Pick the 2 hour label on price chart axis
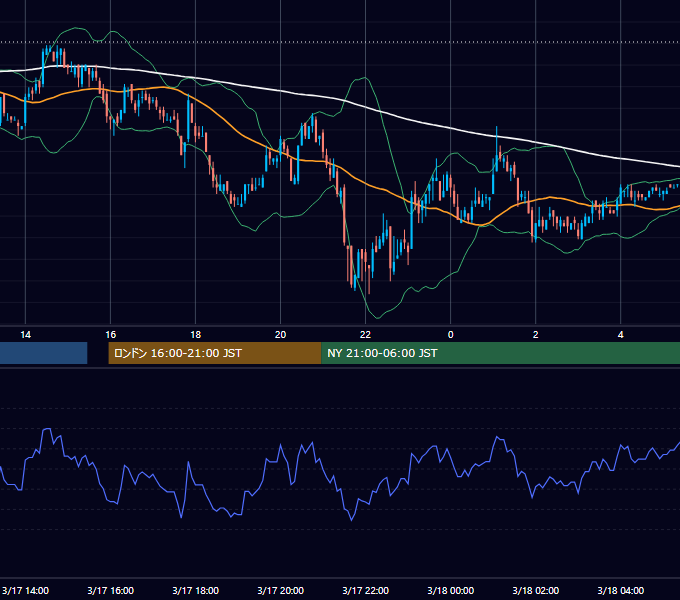Image resolution: width=680 pixels, height=600 pixels. [536, 335]
